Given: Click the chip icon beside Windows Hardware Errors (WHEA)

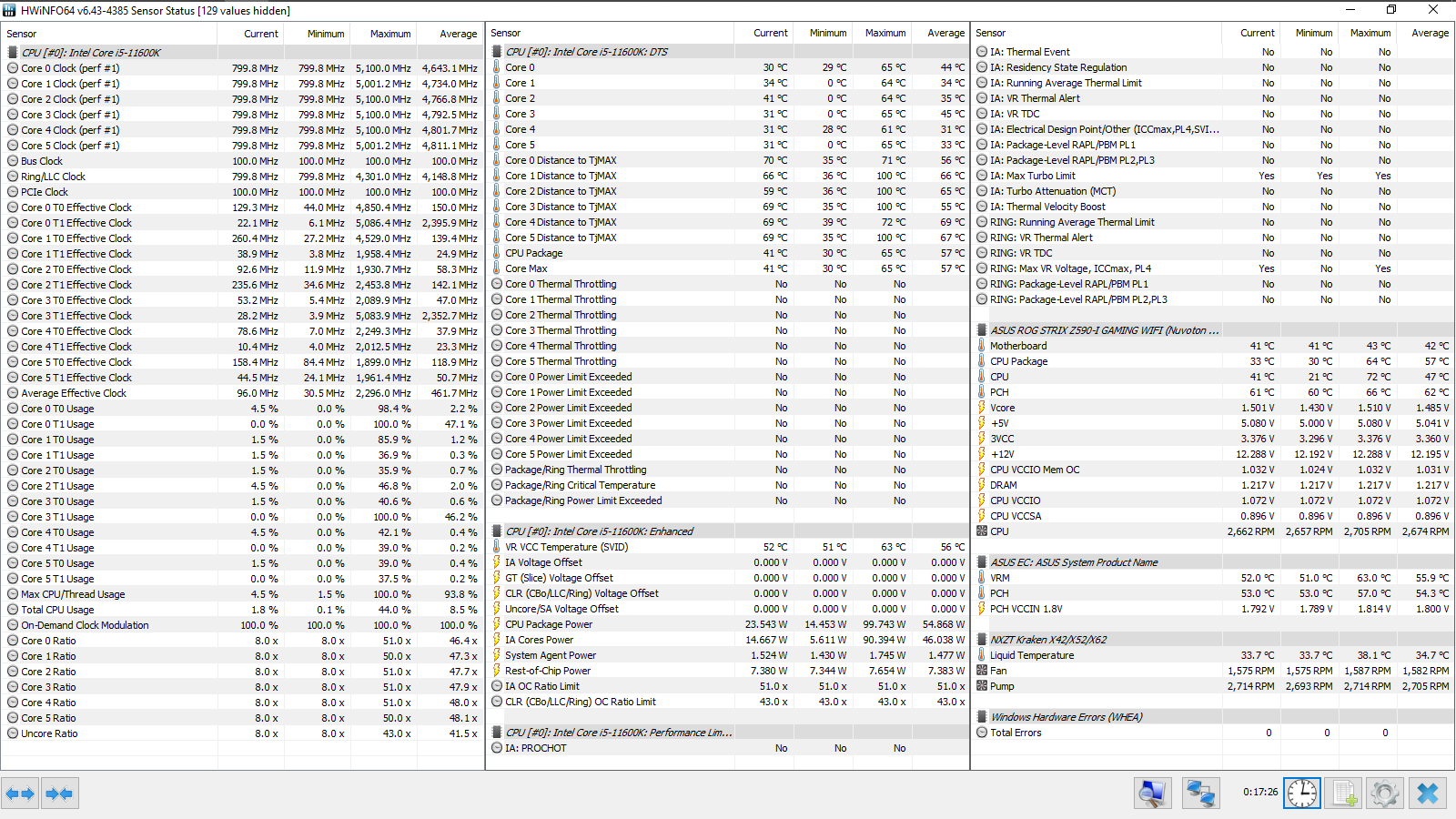Looking at the screenshot, I should click(982, 717).
